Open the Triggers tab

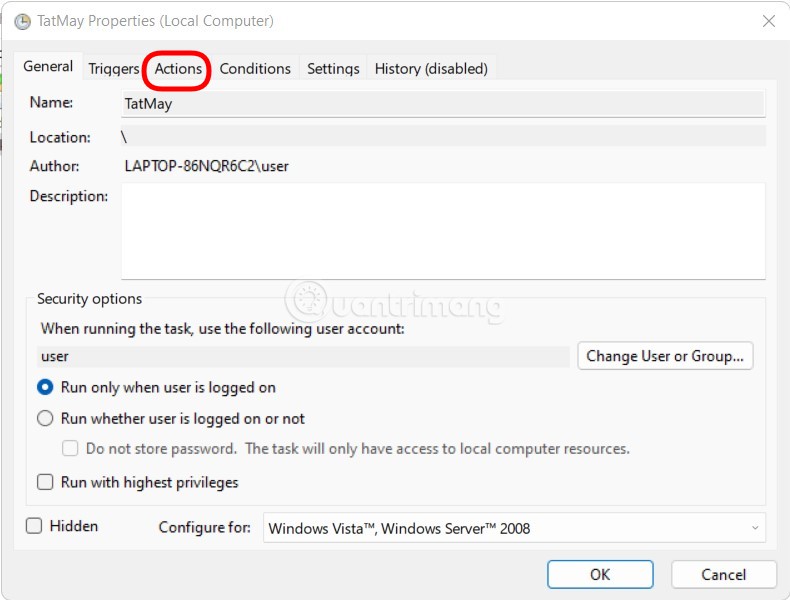(113, 69)
